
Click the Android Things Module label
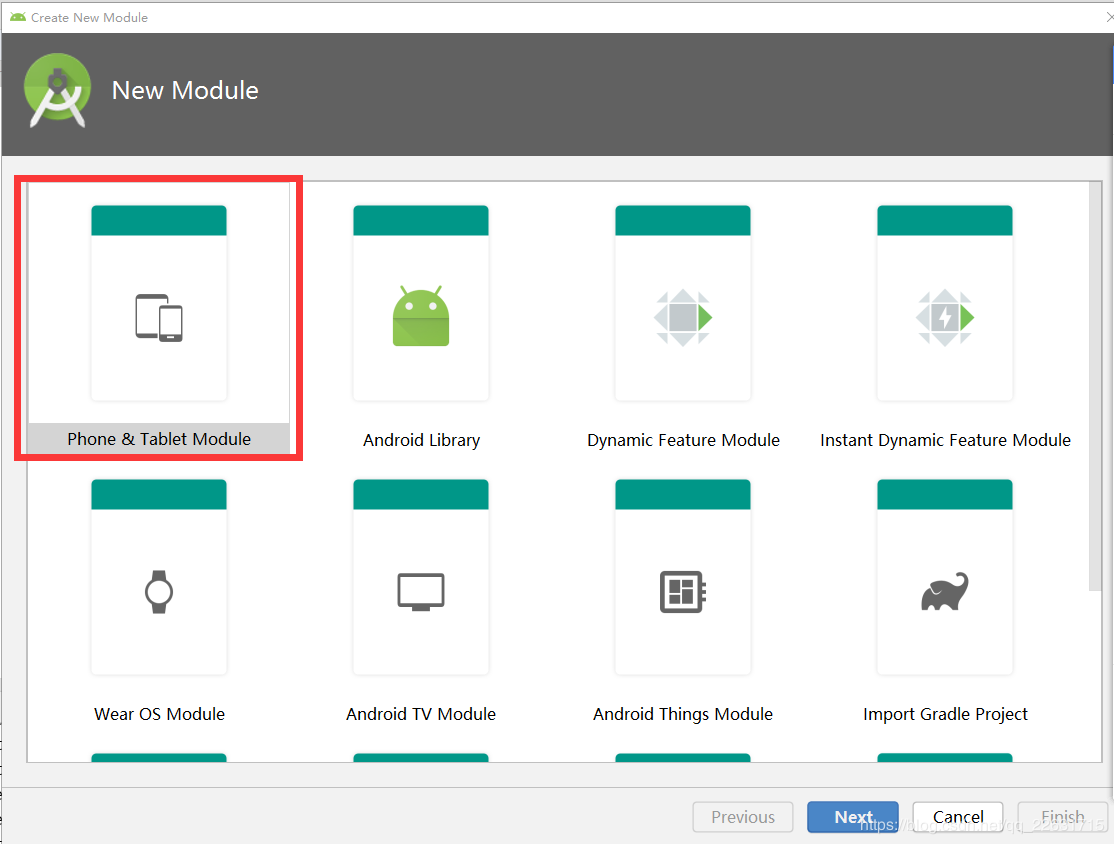[x=683, y=714]
